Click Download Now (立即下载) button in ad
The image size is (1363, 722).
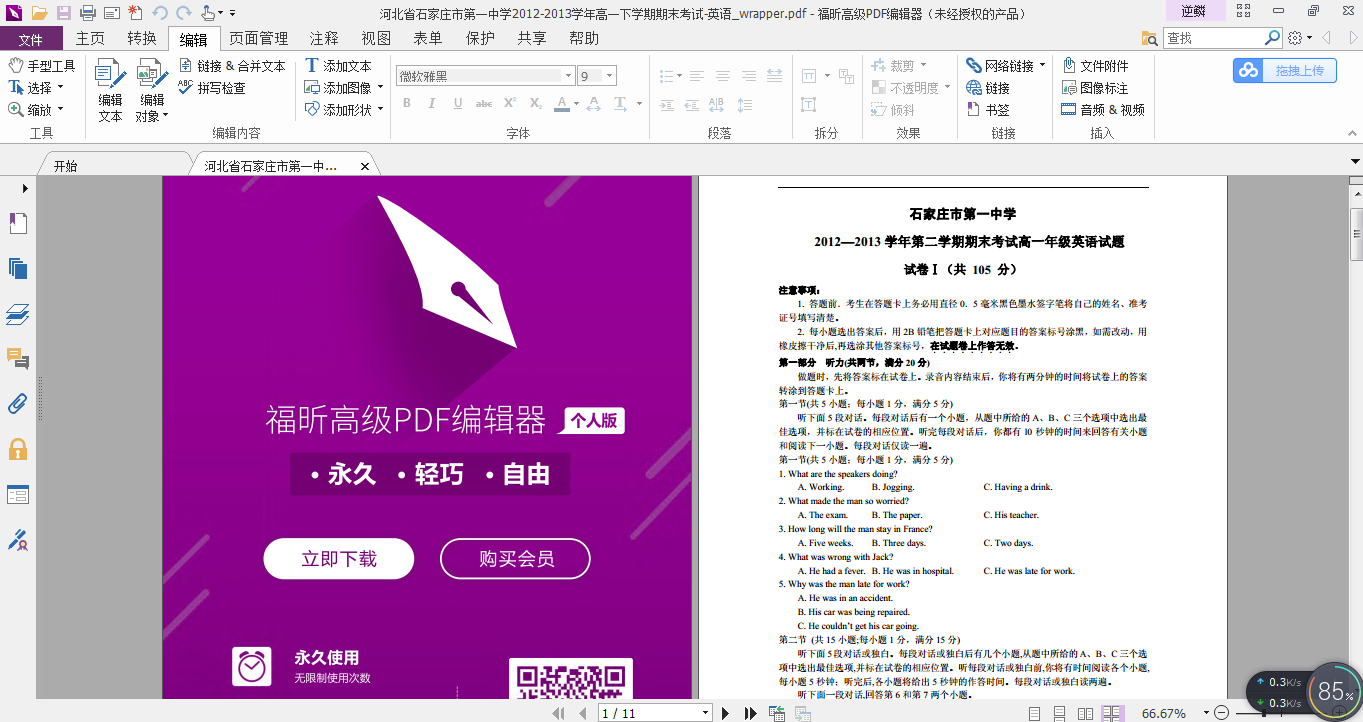(x=339, y=559)
